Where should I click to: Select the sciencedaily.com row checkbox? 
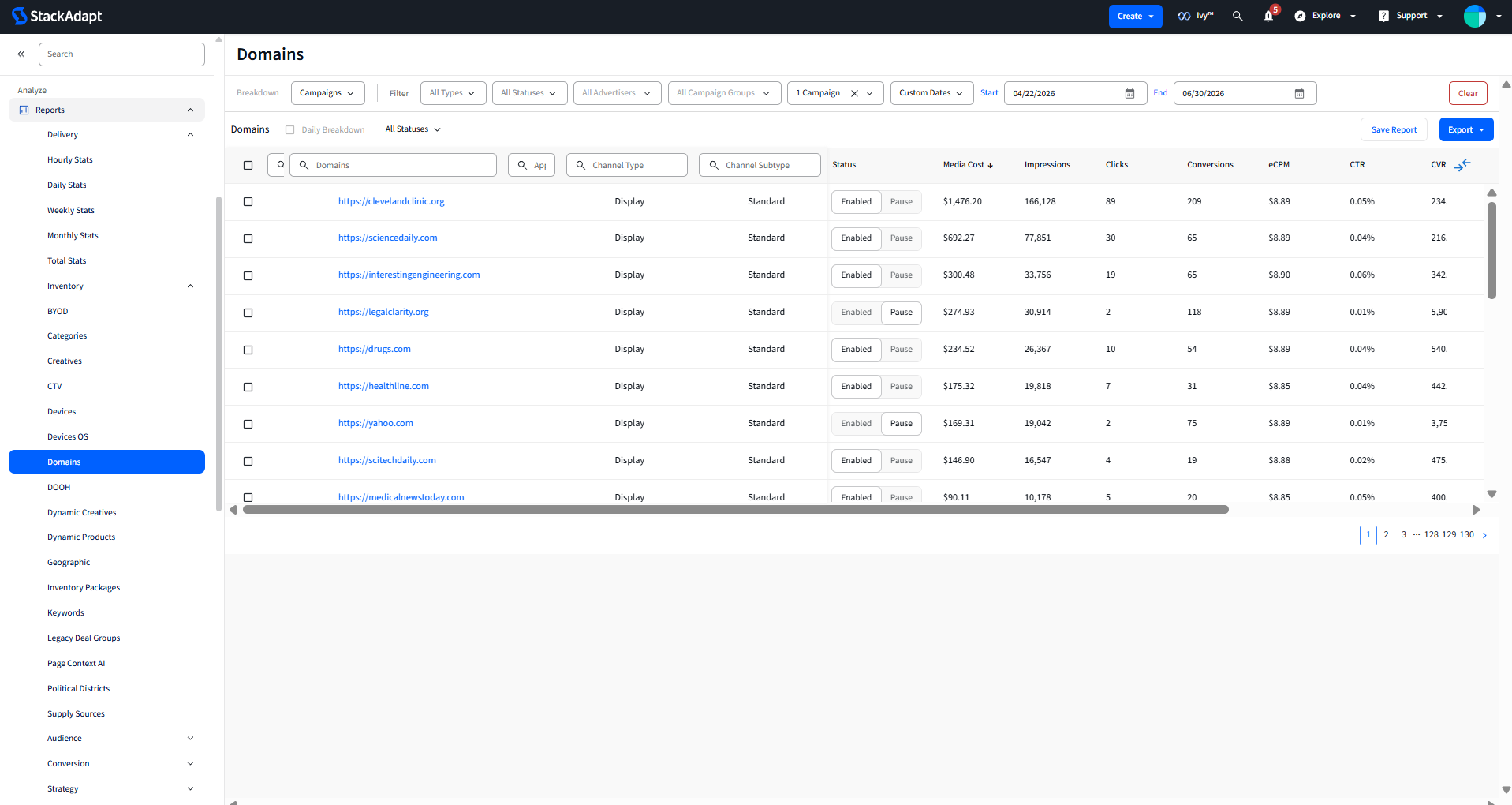pos(248,239)
